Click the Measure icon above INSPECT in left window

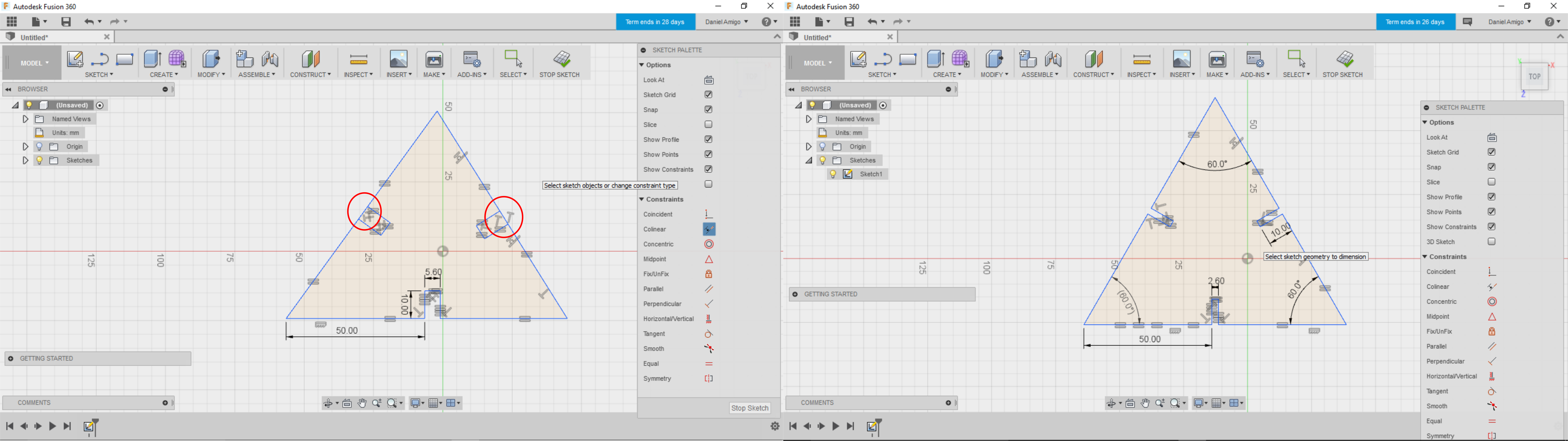(359, 60)
